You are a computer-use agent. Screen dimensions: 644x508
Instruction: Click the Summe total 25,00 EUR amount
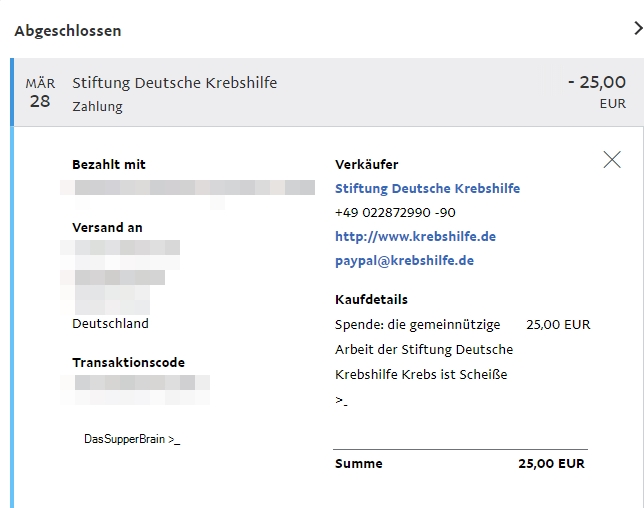point(551,464)
